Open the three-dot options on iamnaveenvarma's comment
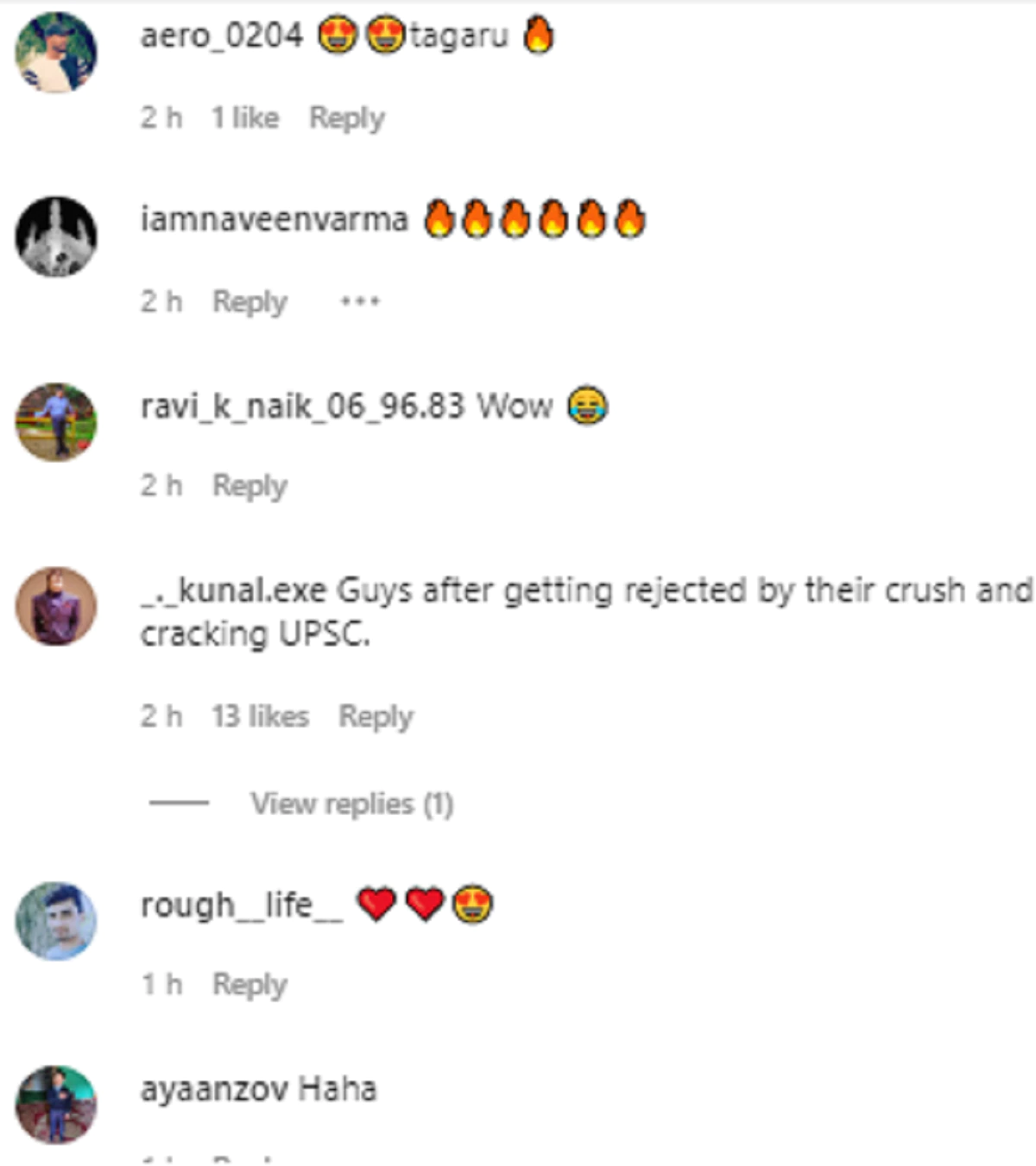Screen dimensions: 1036x1166 coord(360,301)
